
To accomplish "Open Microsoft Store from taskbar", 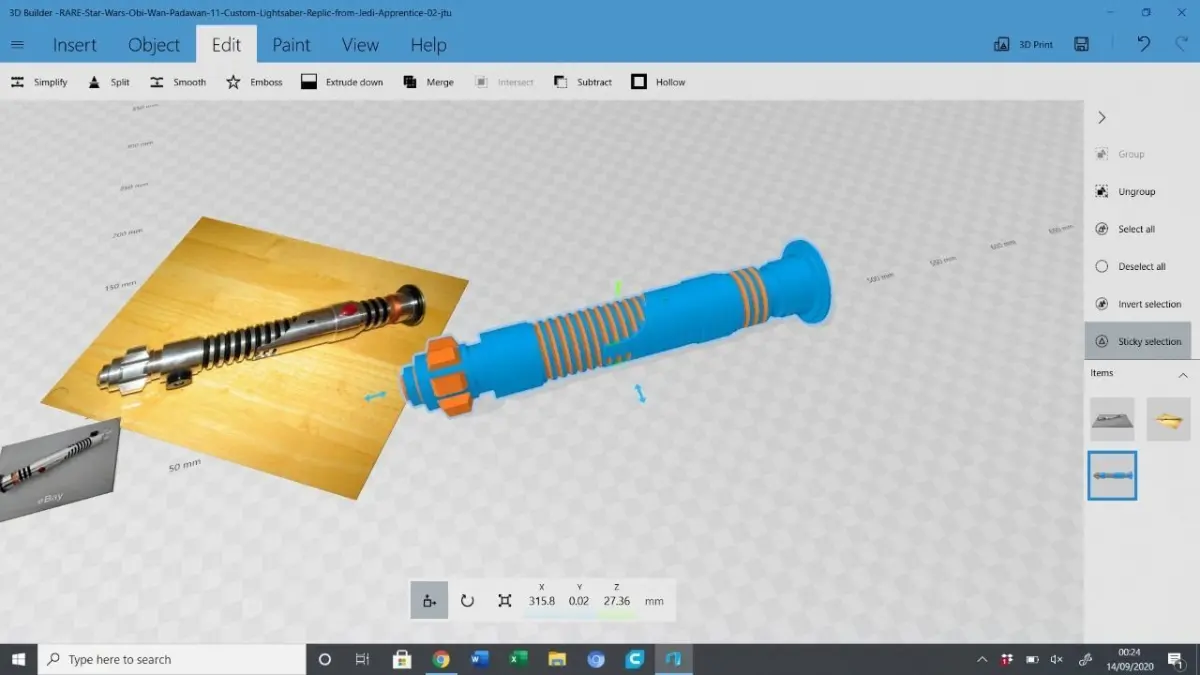I will (402, 659).
